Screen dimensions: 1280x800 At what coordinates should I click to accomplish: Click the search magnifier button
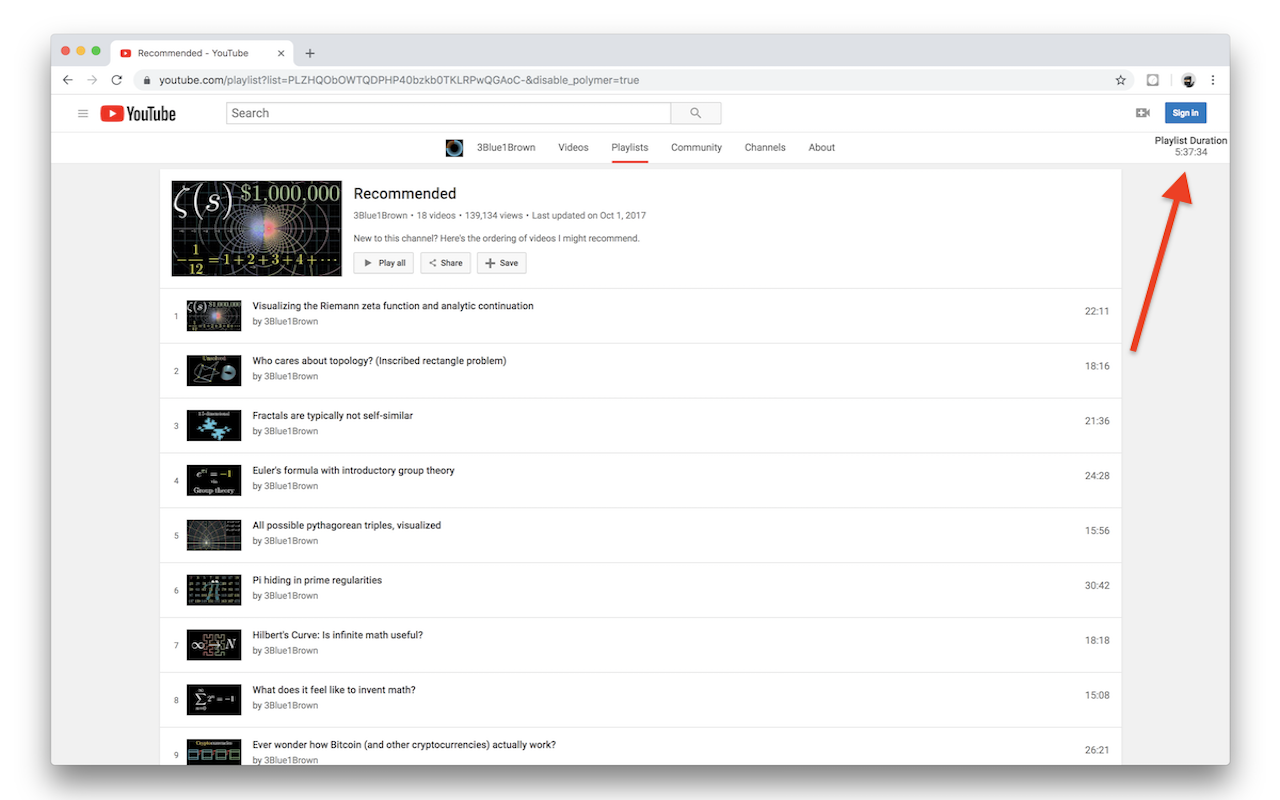point(696,113)
